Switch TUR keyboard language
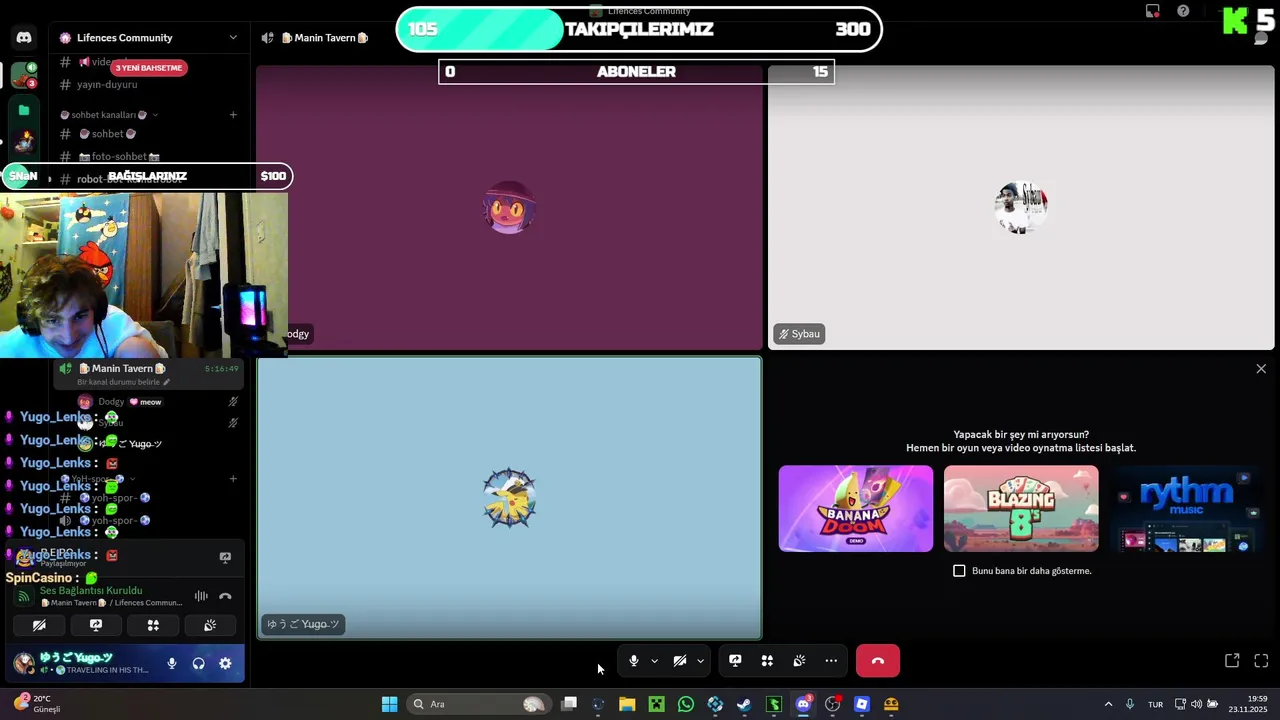 [1156, 704]
